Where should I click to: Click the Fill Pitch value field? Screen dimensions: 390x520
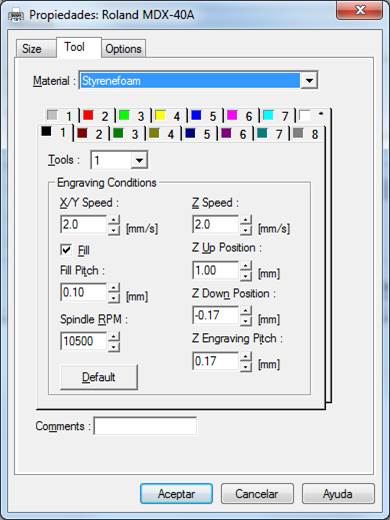tap(83, 292)
